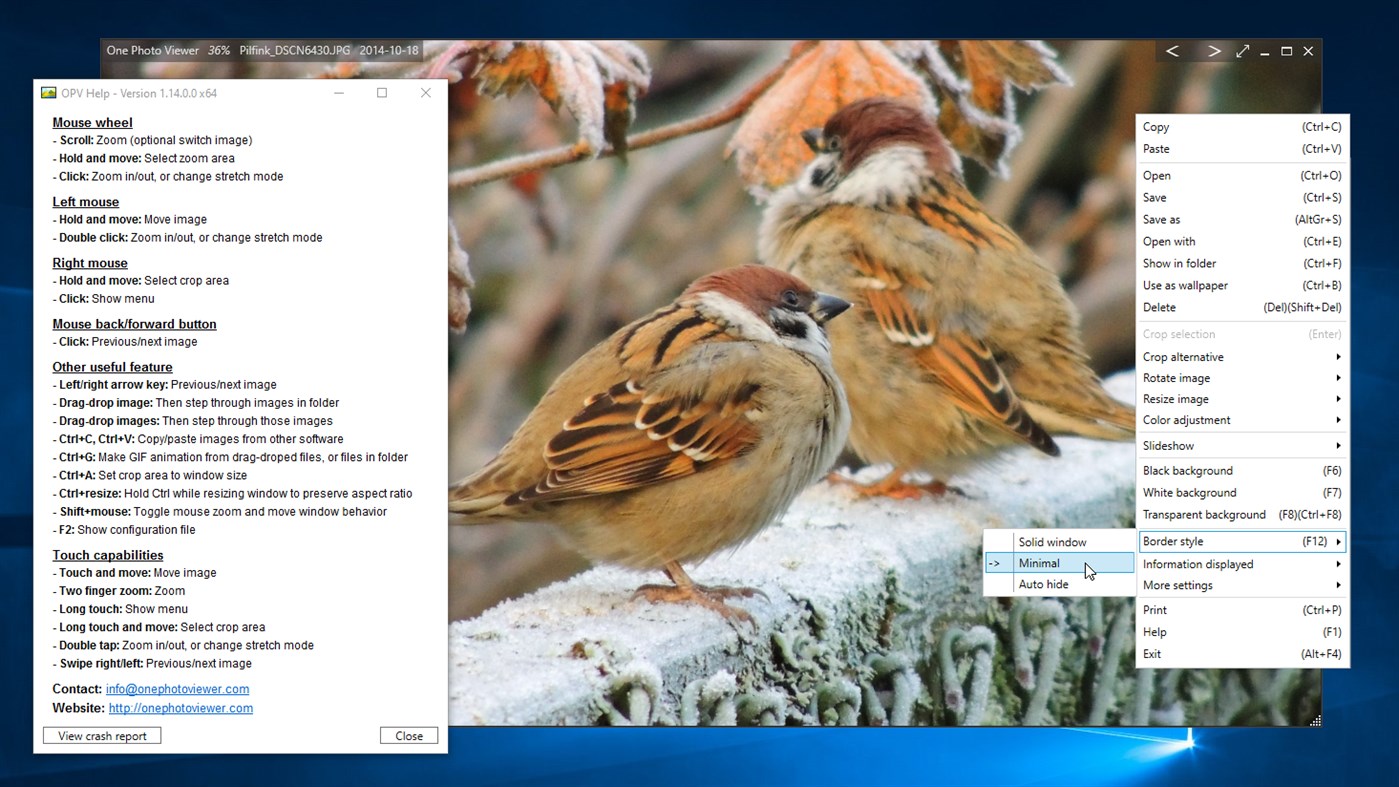This screenshot has width=1399, height=787.
Task: Go to previous image with left arrow icon
Action: [1172, 51]
